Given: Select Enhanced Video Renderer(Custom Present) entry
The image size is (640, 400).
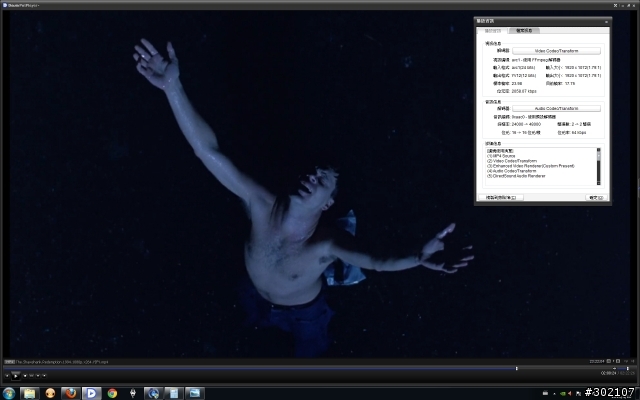Looking at the screenshot, I should point(531,166).
